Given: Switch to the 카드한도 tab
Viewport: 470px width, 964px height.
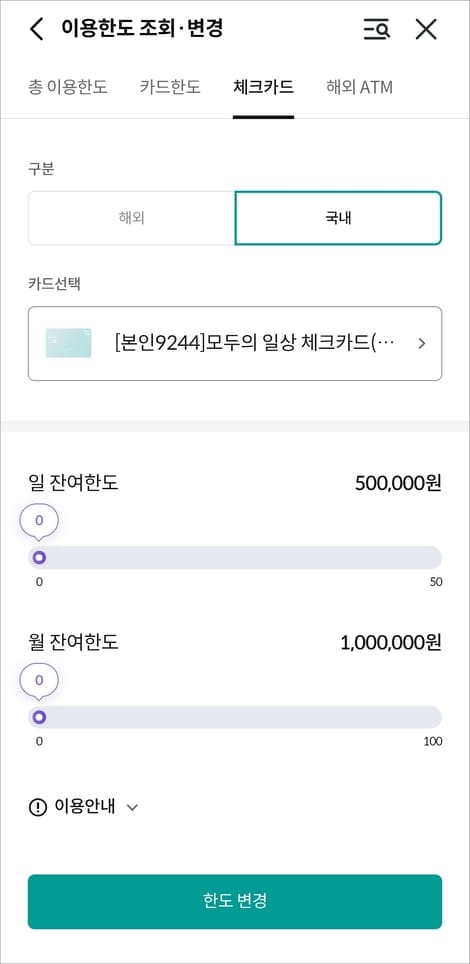Looking at the screenshot, I should [170, 87].
